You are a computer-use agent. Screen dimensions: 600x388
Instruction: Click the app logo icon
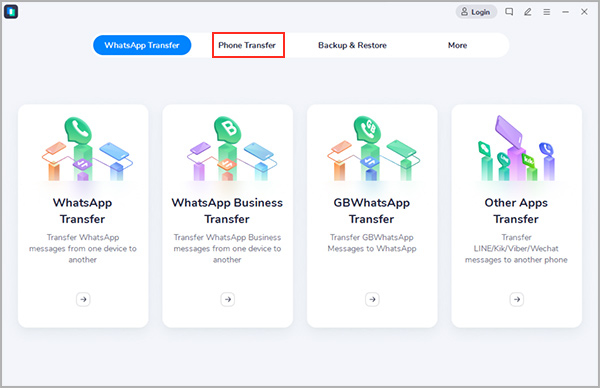[x=11, y=12]
